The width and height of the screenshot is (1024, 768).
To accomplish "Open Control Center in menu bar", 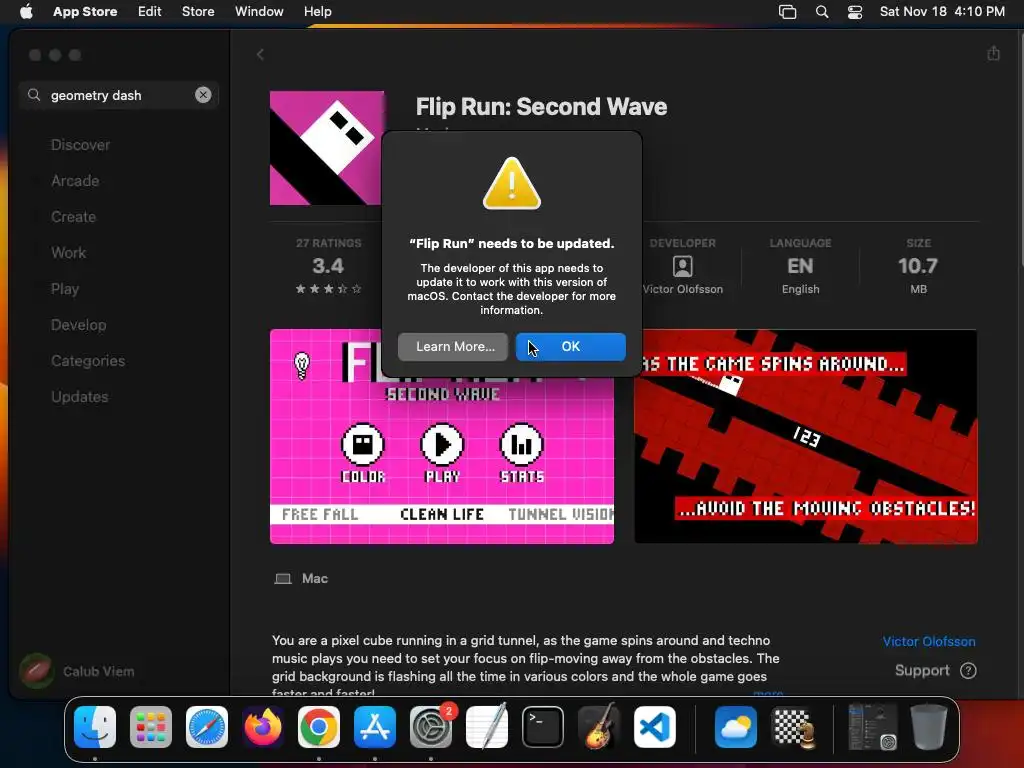I will click(855, 12).
